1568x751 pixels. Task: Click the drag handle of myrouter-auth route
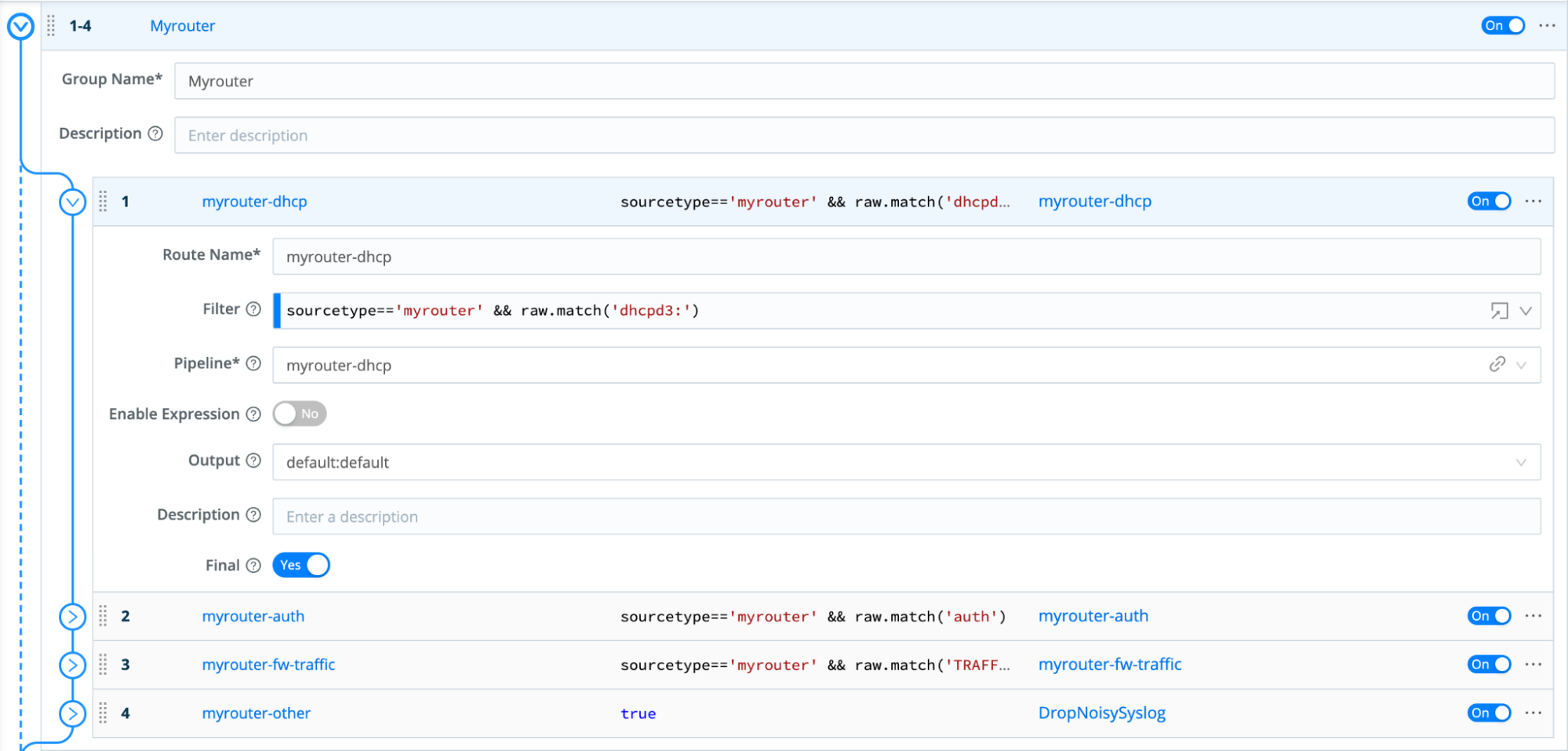(103, 617)
